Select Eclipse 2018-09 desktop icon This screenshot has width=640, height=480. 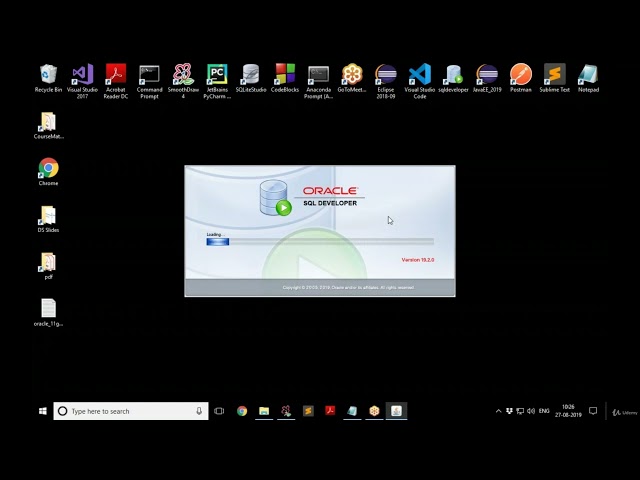tap(386, 81)
